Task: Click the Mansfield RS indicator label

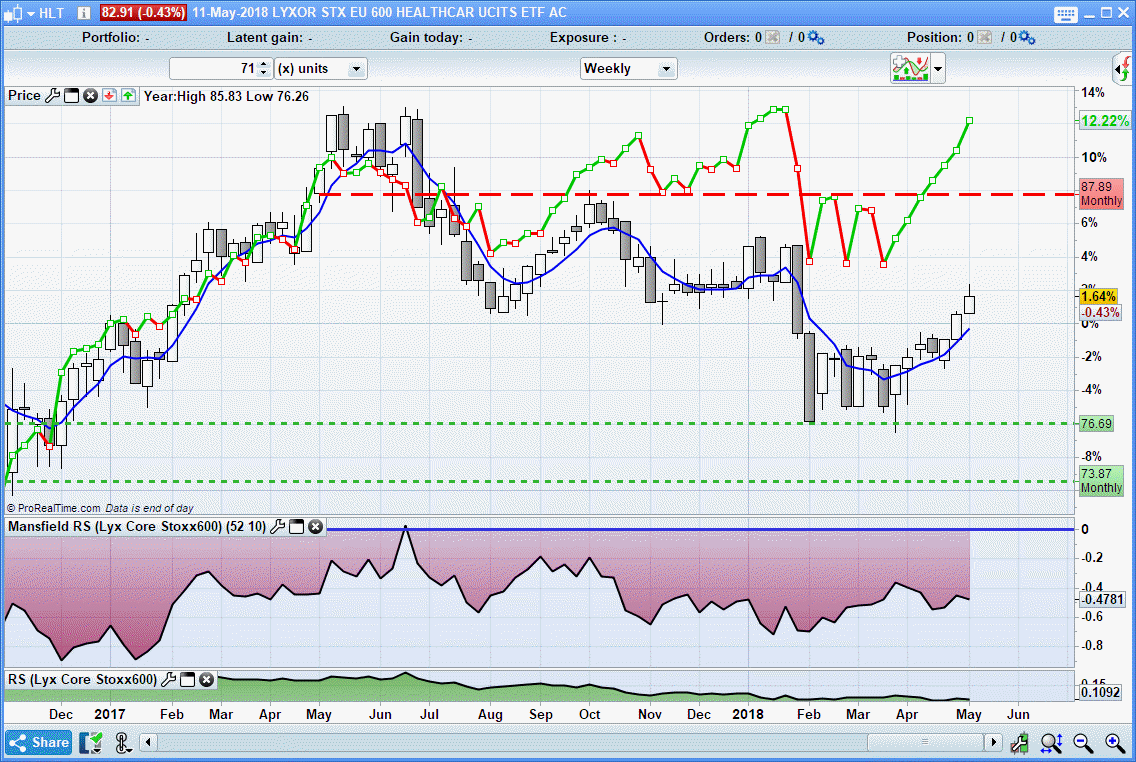Action: click(x=137, y=527)
